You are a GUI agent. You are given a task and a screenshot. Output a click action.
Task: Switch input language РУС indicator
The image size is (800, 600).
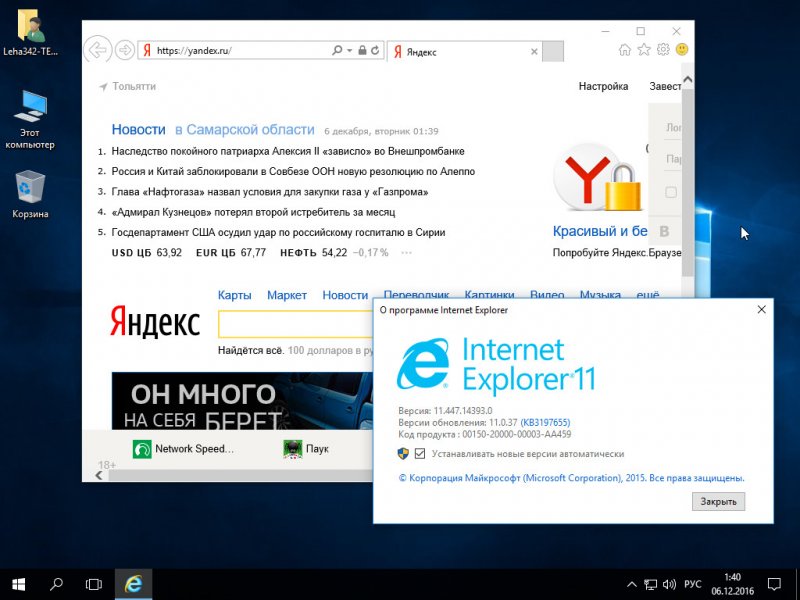(x=692, y=584)
